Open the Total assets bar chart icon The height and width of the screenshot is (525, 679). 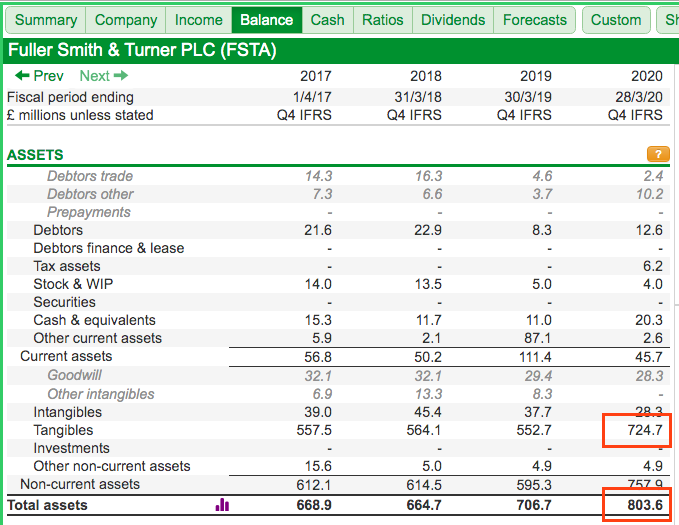point(222,505)
